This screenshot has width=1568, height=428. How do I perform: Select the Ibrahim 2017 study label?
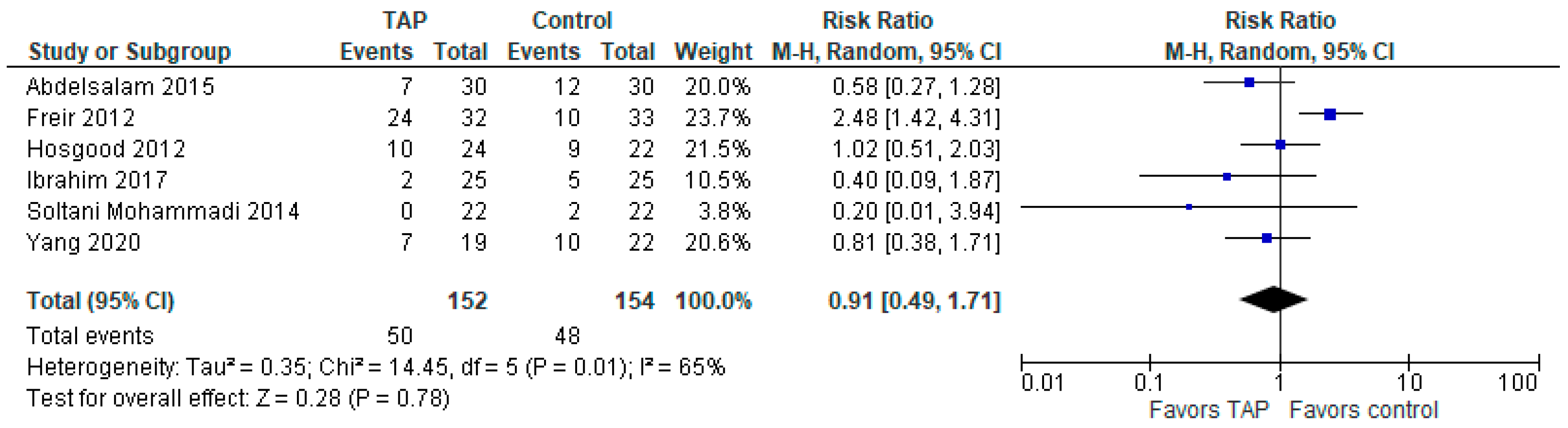click(x=97, y=180)
